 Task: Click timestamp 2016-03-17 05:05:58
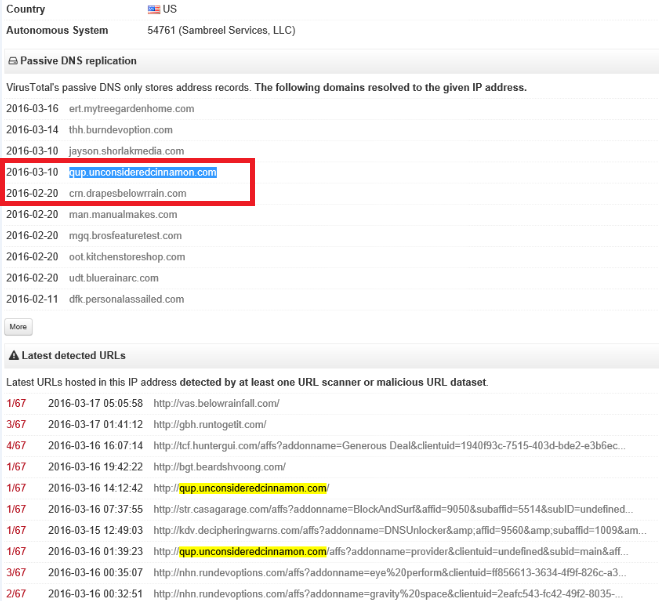95,403
